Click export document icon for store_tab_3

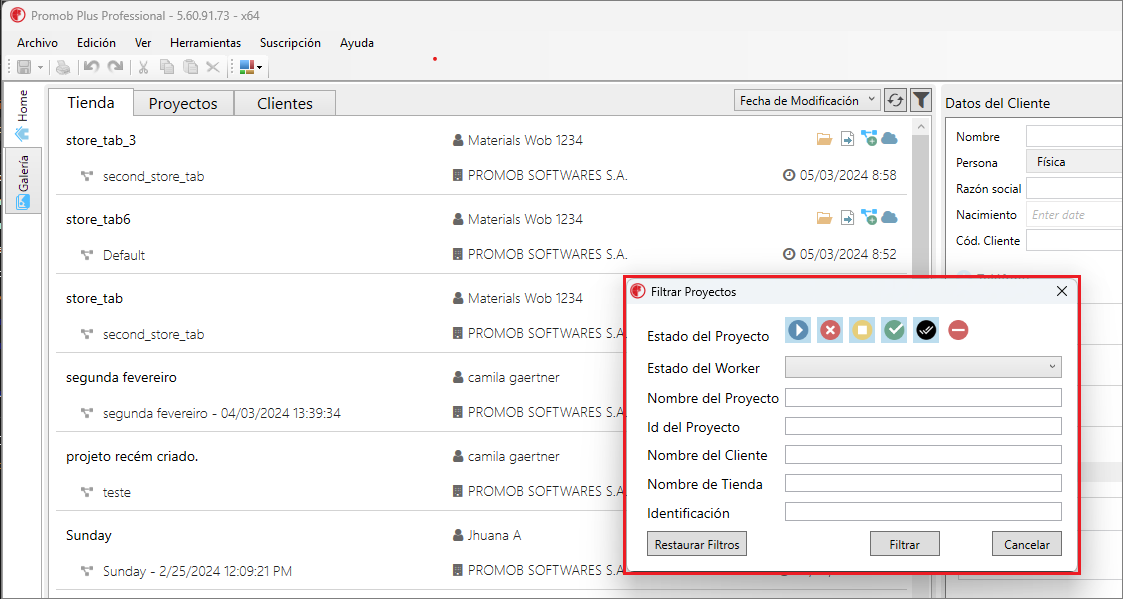click(847, 139)
